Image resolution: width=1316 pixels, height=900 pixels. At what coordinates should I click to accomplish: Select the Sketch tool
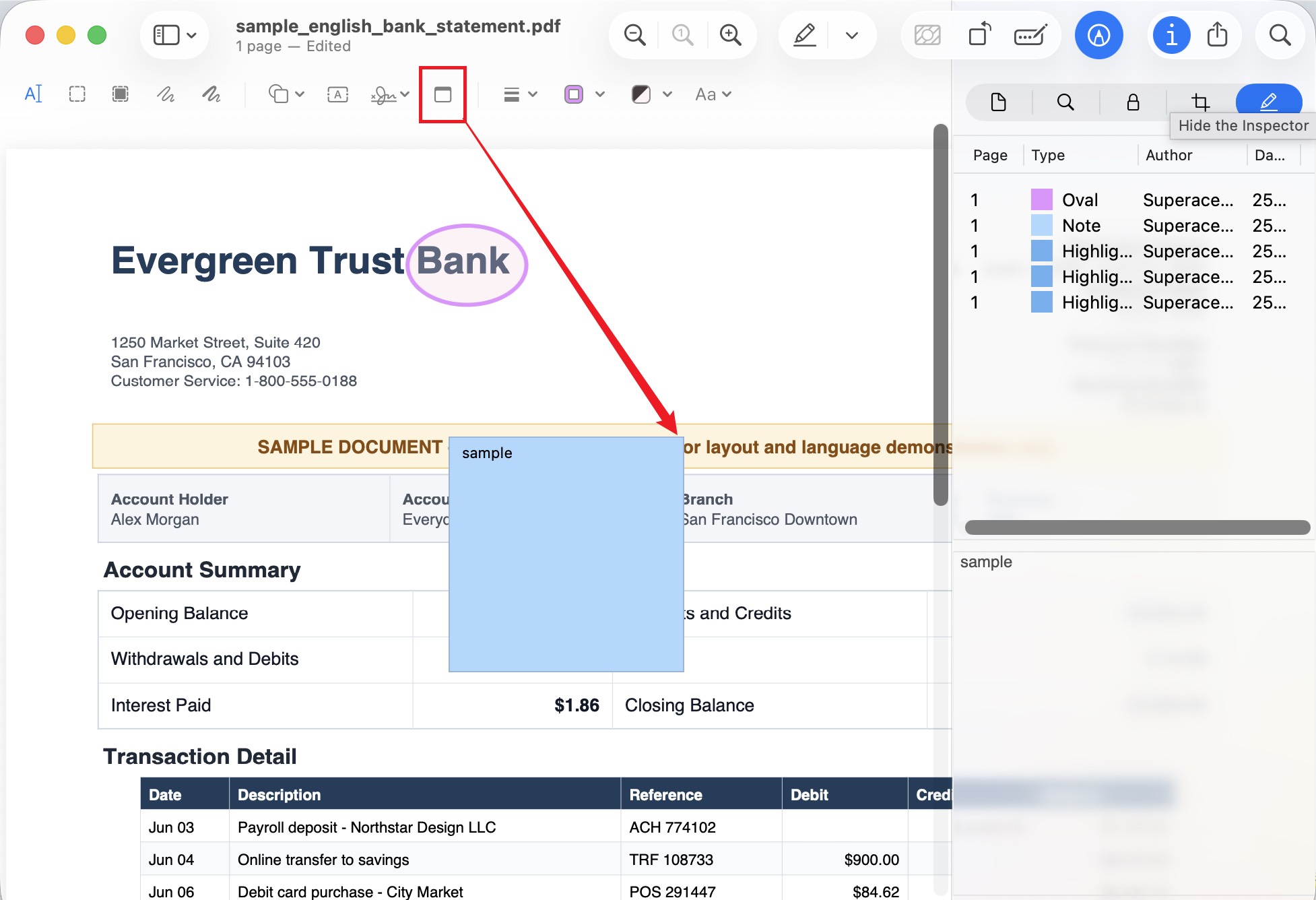pos(166,94)
